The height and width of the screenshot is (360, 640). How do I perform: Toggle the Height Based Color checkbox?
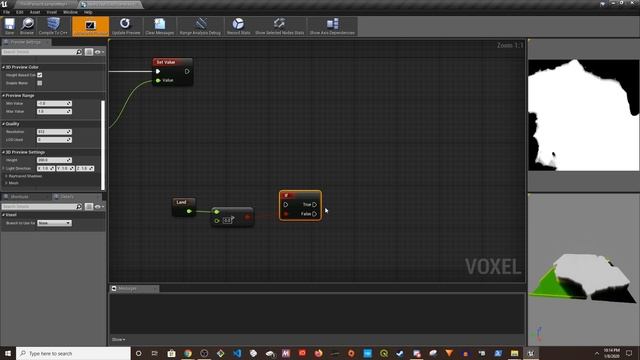pyautogui.click(x=40, y=75)
